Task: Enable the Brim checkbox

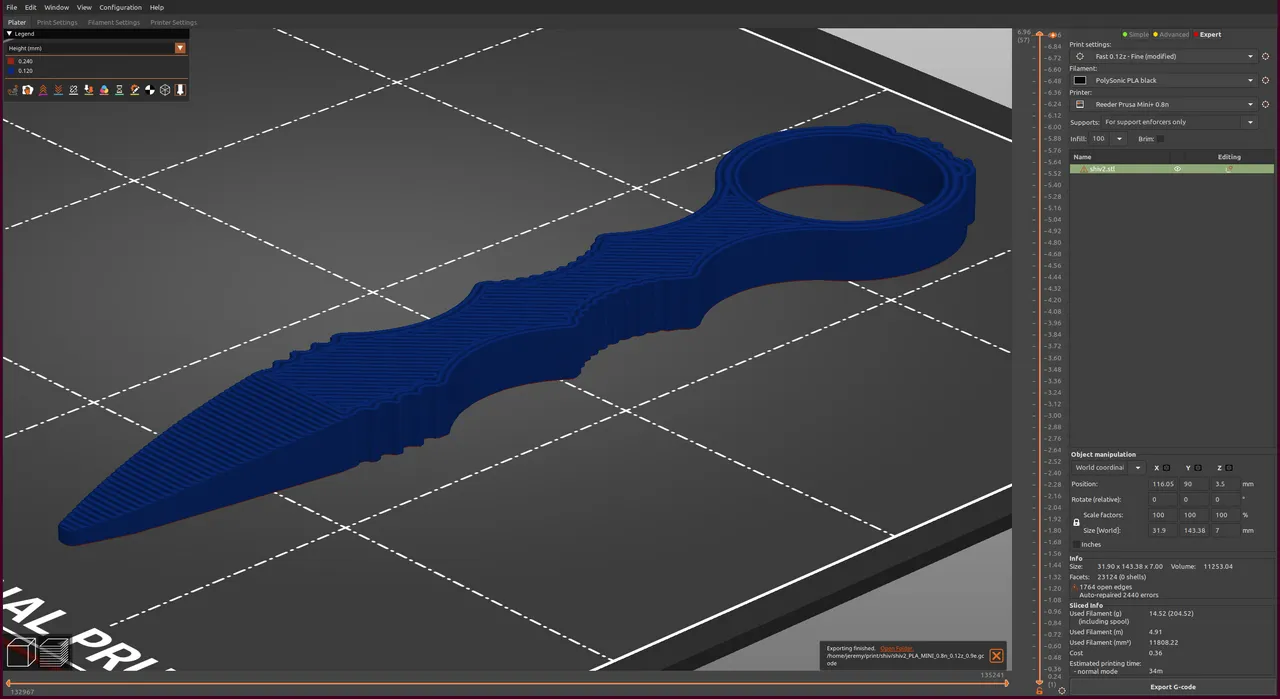Action: tap(1162, 139)
